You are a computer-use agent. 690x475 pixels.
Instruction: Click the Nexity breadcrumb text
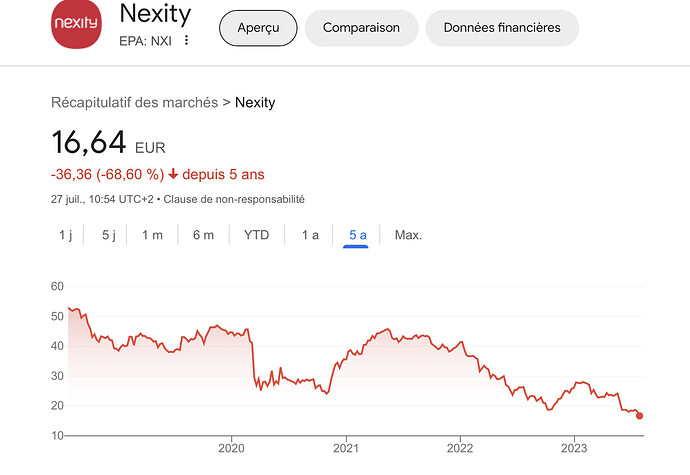click(x=255, y=103)
